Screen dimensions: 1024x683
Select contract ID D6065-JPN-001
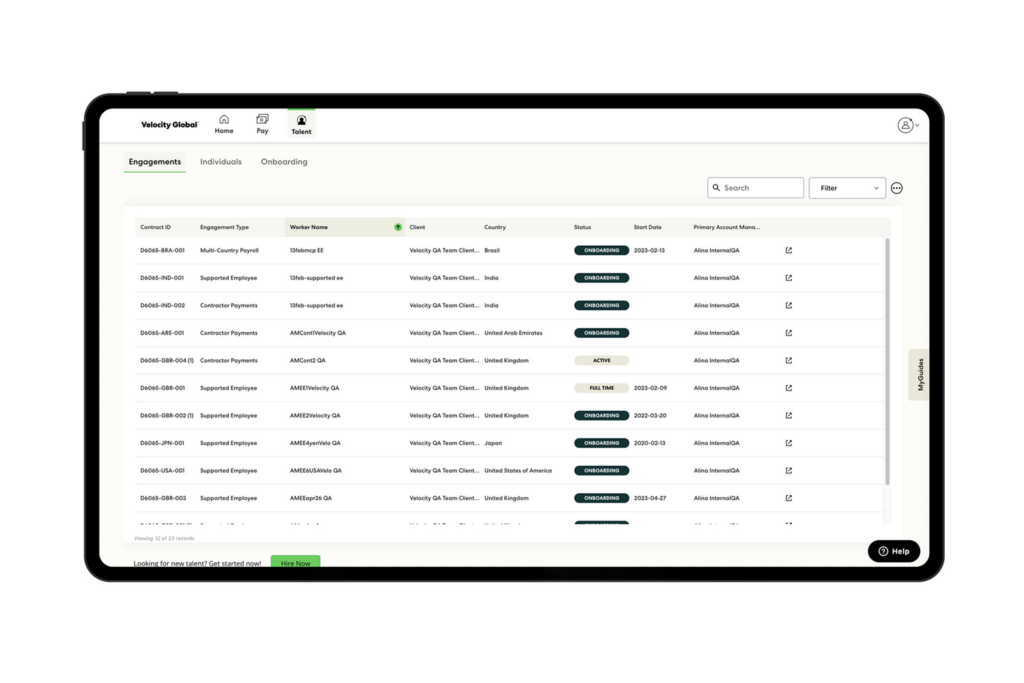pyautogui.click(x=162, y=443)
